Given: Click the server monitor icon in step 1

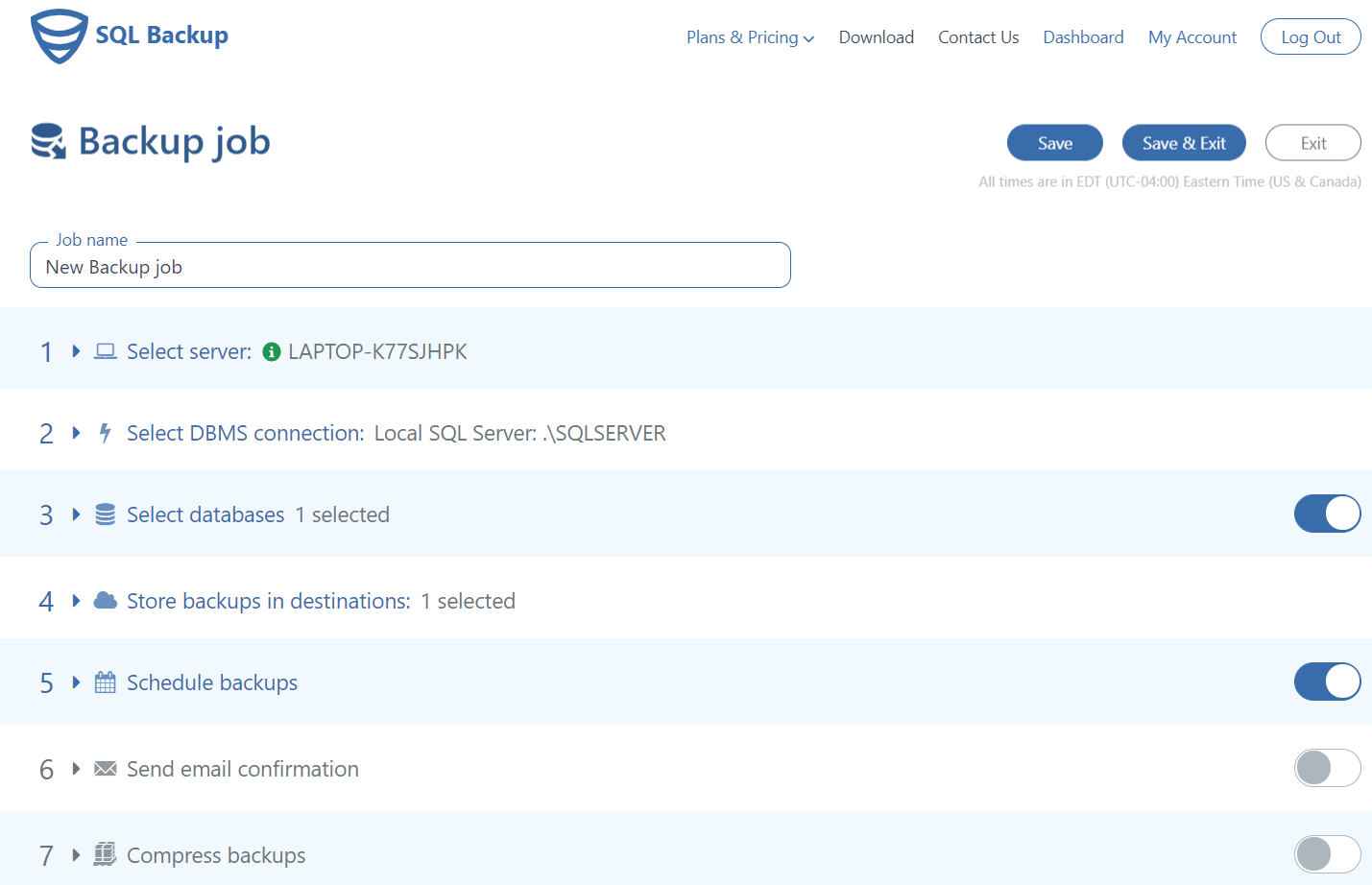Looking at the screenshot, I should 104,350.
